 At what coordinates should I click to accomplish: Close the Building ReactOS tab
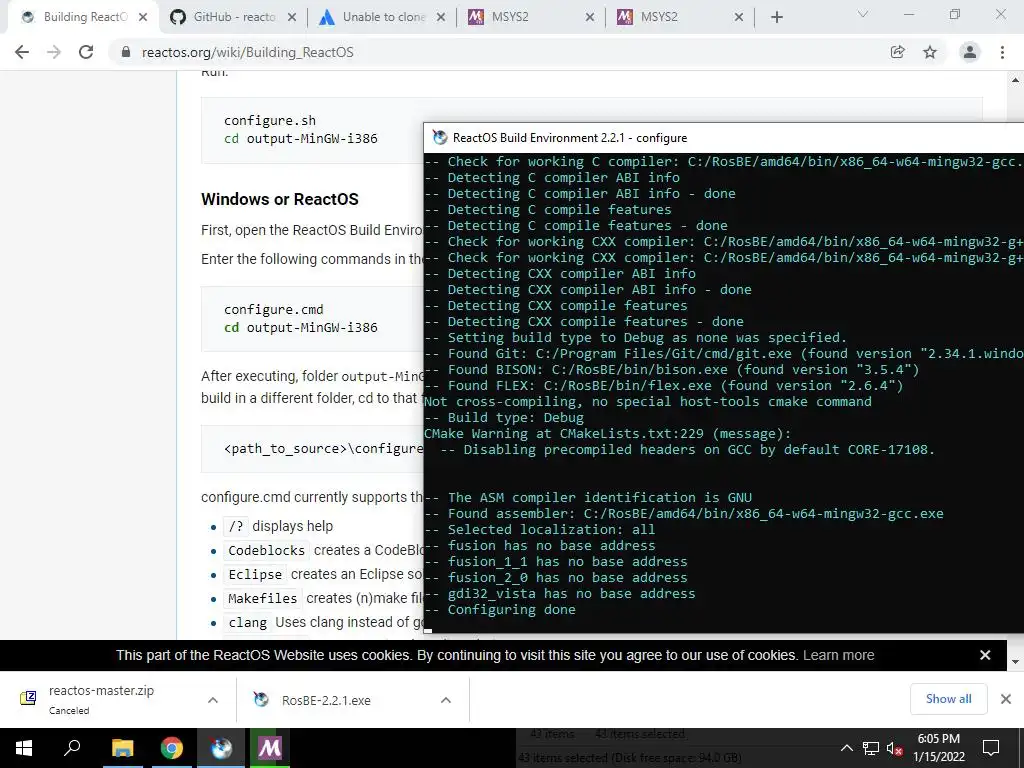[143, 17]
